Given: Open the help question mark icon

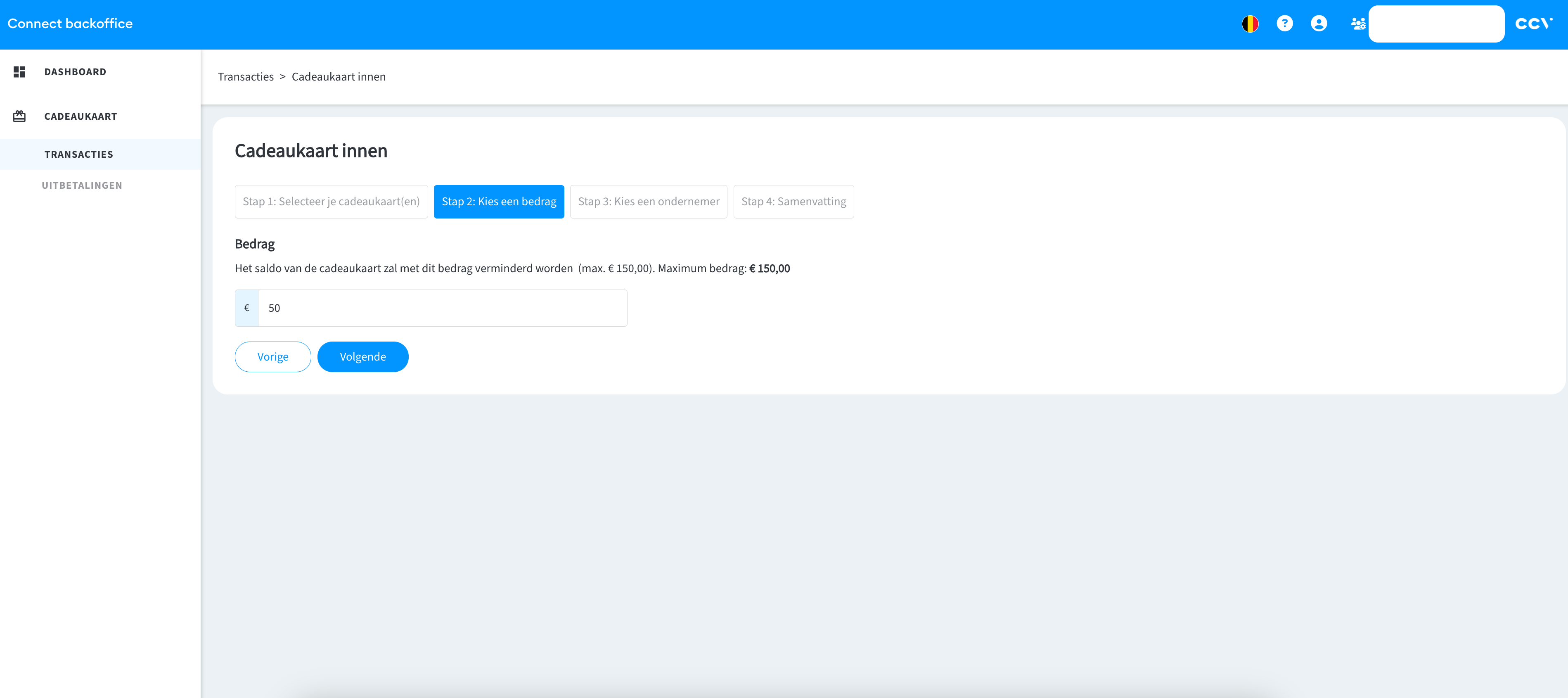Looking at the screenshot, I should [1284, 24].
